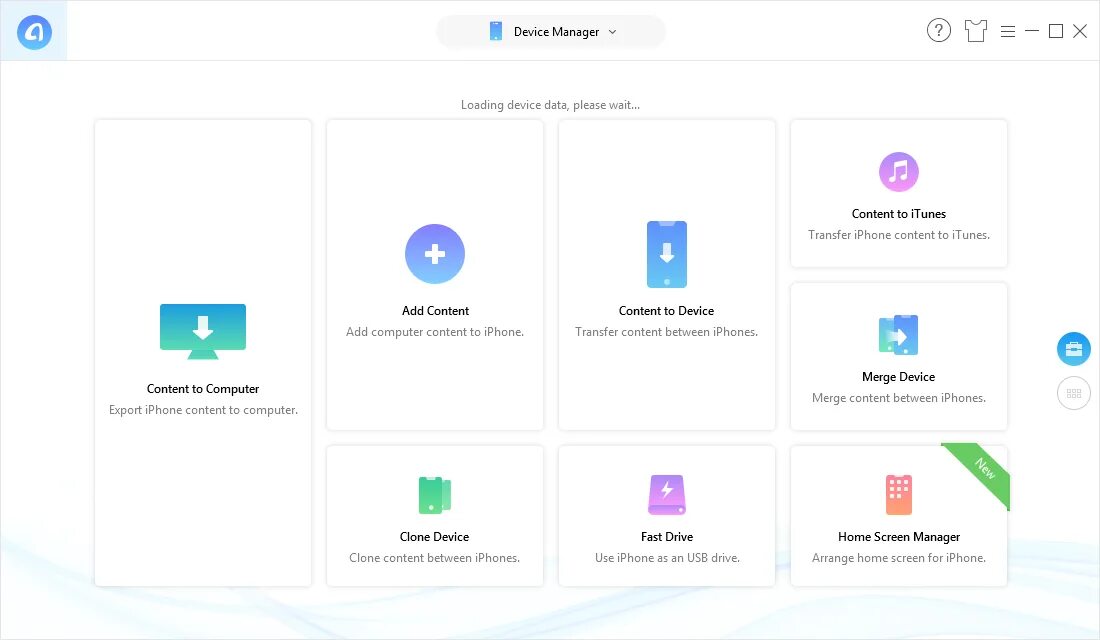Select the Content to Computer title

coord(203,389)
